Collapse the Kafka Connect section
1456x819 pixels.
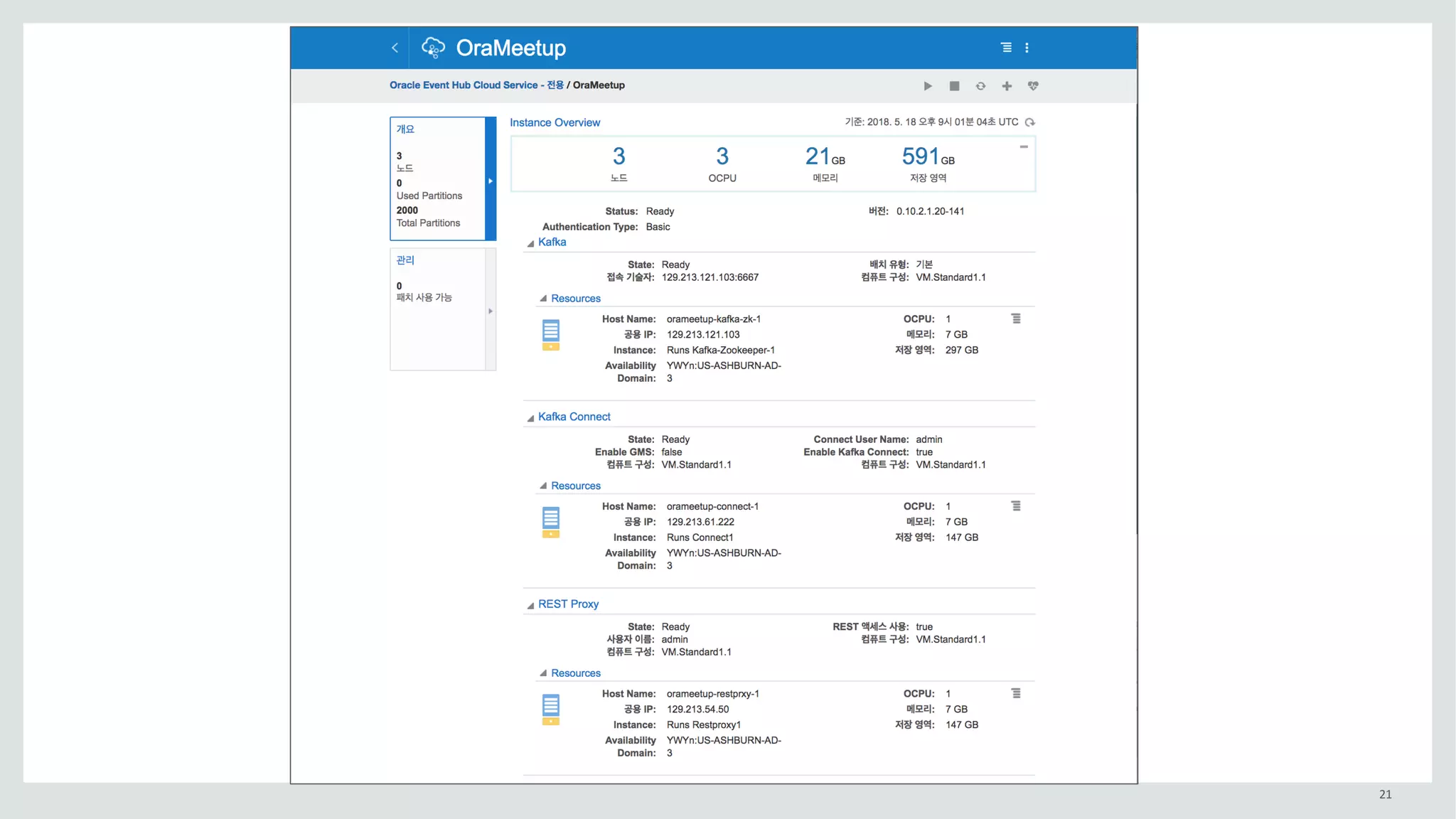(530, 418)
